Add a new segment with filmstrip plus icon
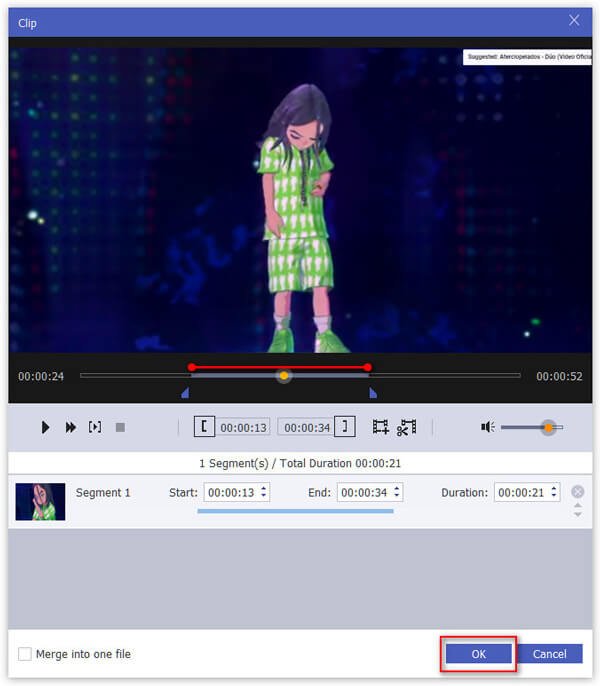 coord(380,427)
